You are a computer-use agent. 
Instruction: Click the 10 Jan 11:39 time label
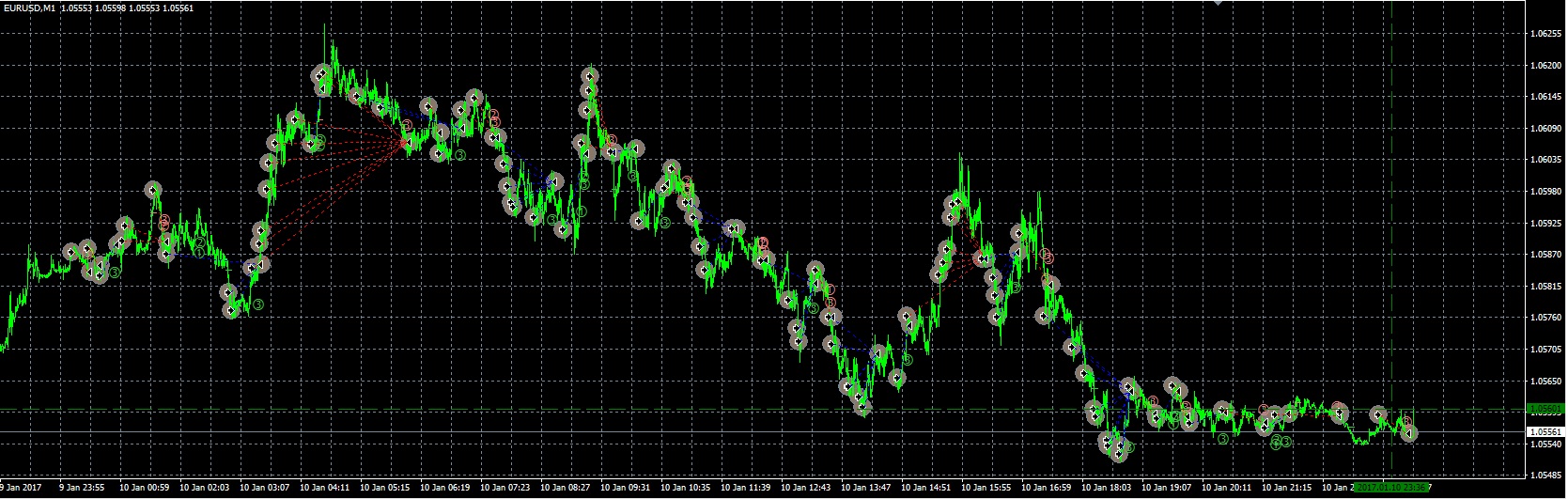pos(746,489)
